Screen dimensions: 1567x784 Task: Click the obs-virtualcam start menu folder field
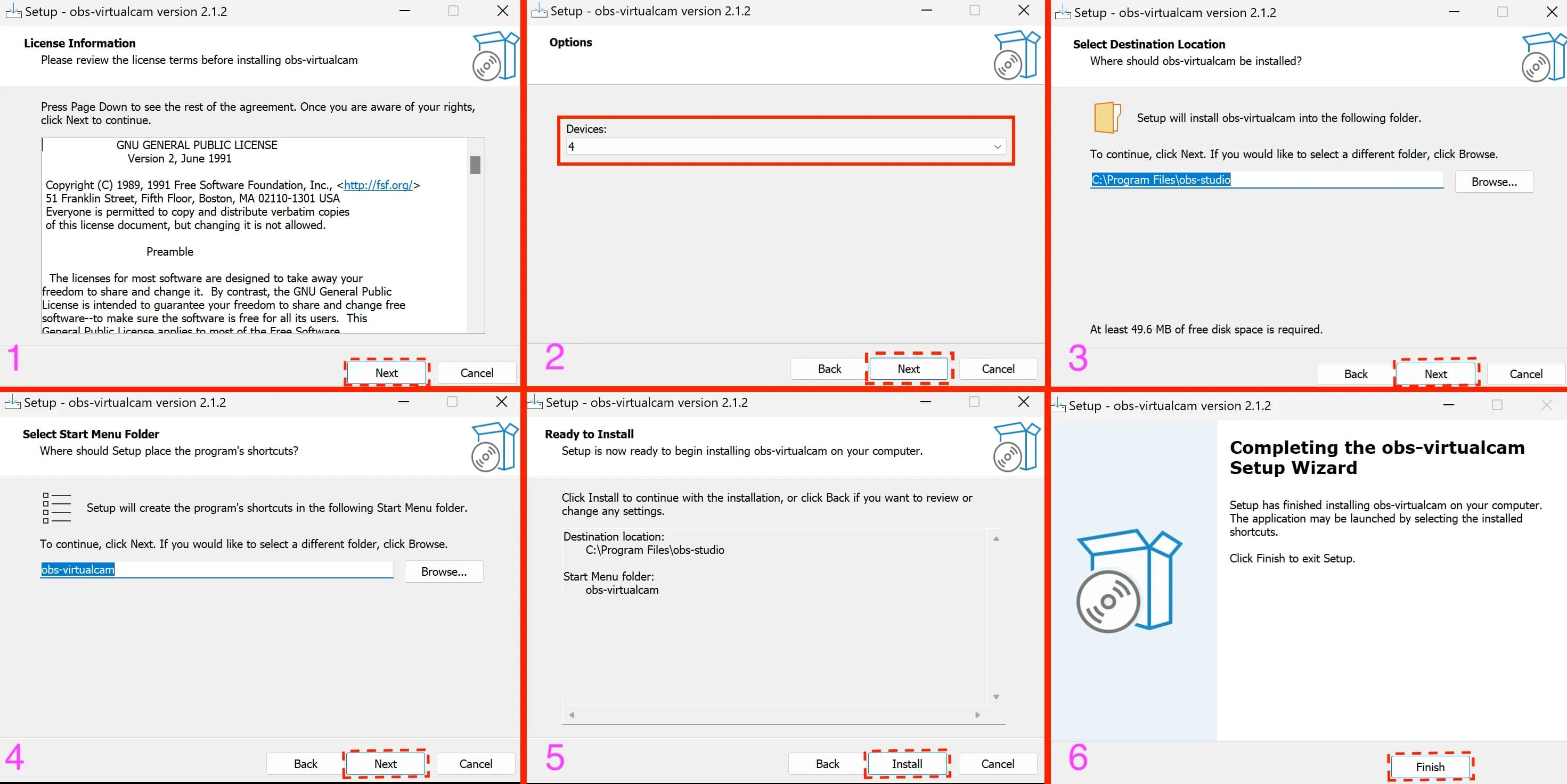pyautogui.click(x=217, y=569)
